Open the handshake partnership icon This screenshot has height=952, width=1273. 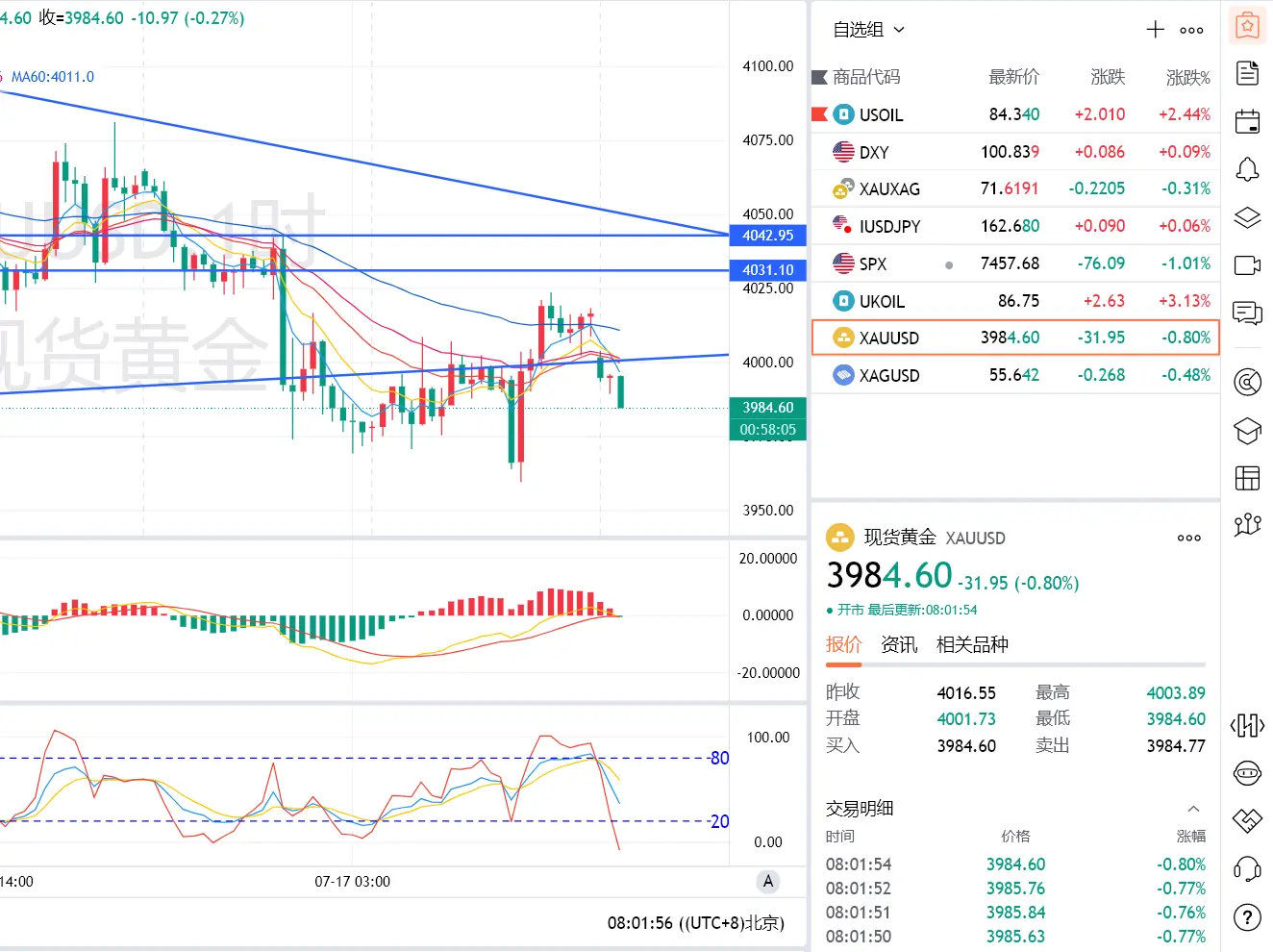pos(1247,820)
